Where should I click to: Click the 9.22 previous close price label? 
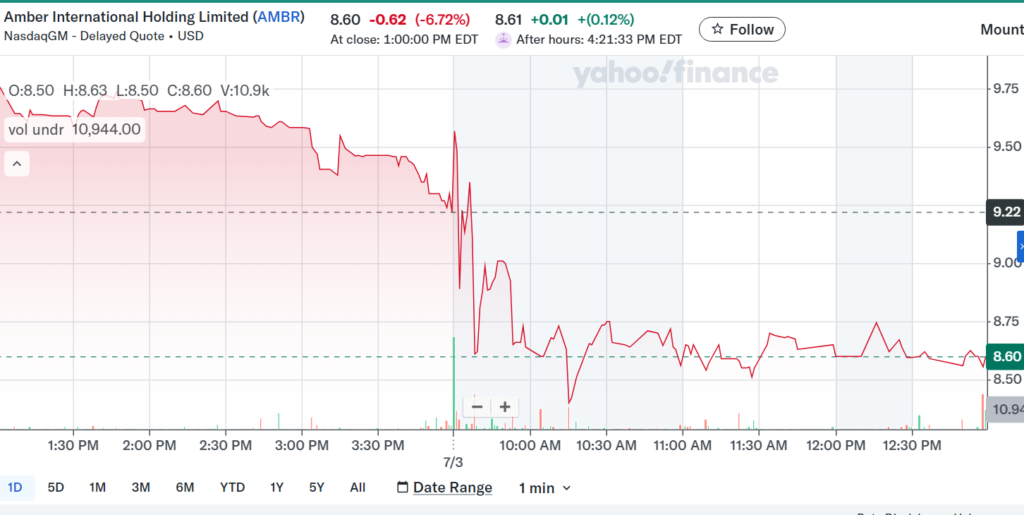click(x=1005, y=212)
